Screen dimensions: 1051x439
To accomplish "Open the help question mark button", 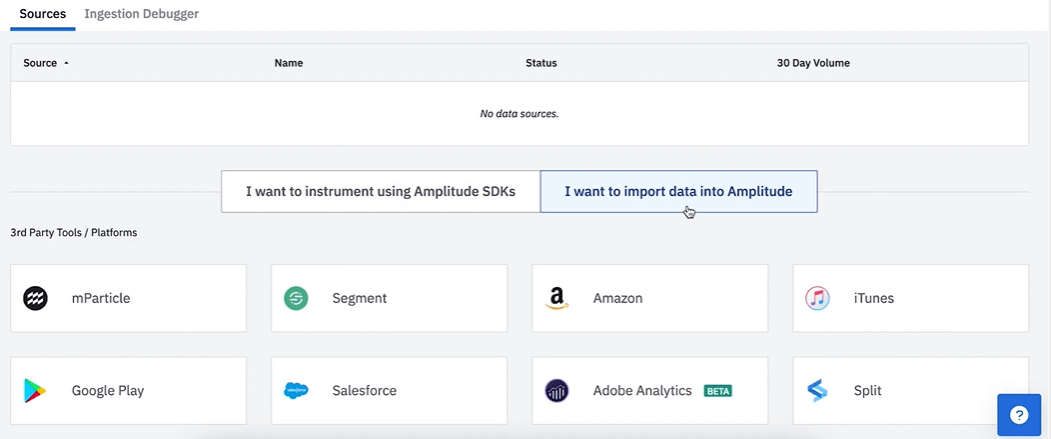I will (x=1019, y=415).
